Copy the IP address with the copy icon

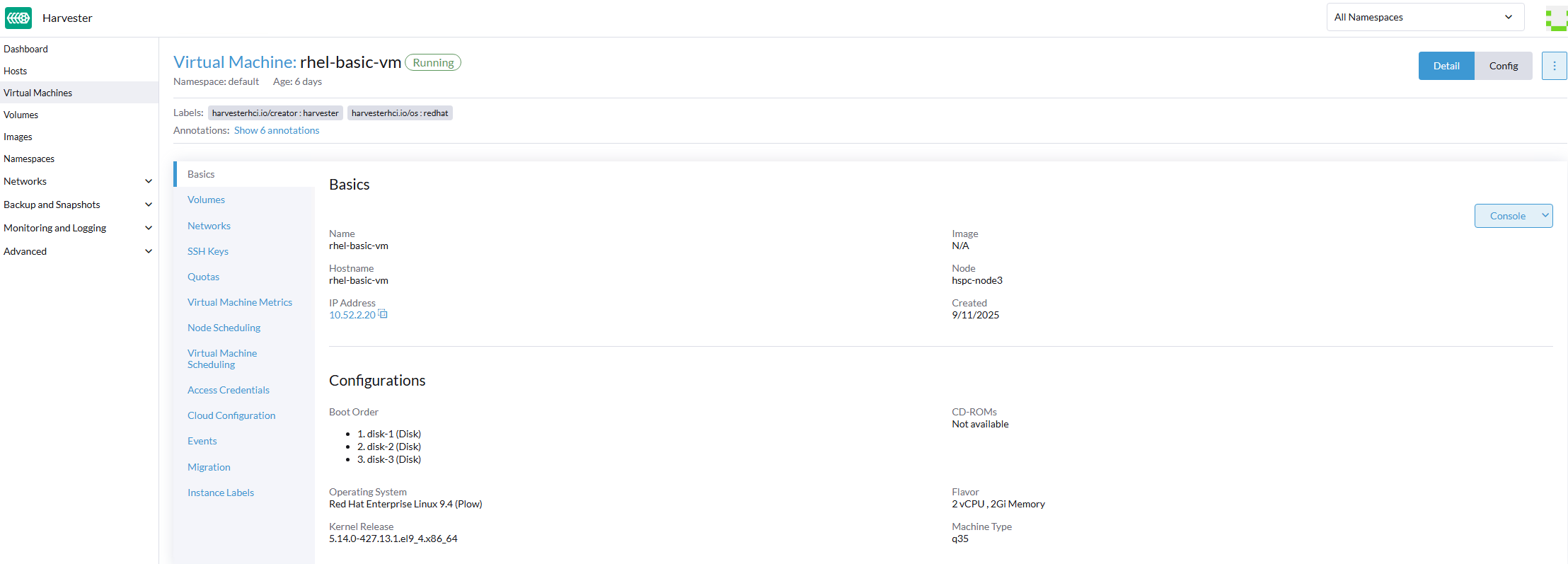click(x=383, y=314)
